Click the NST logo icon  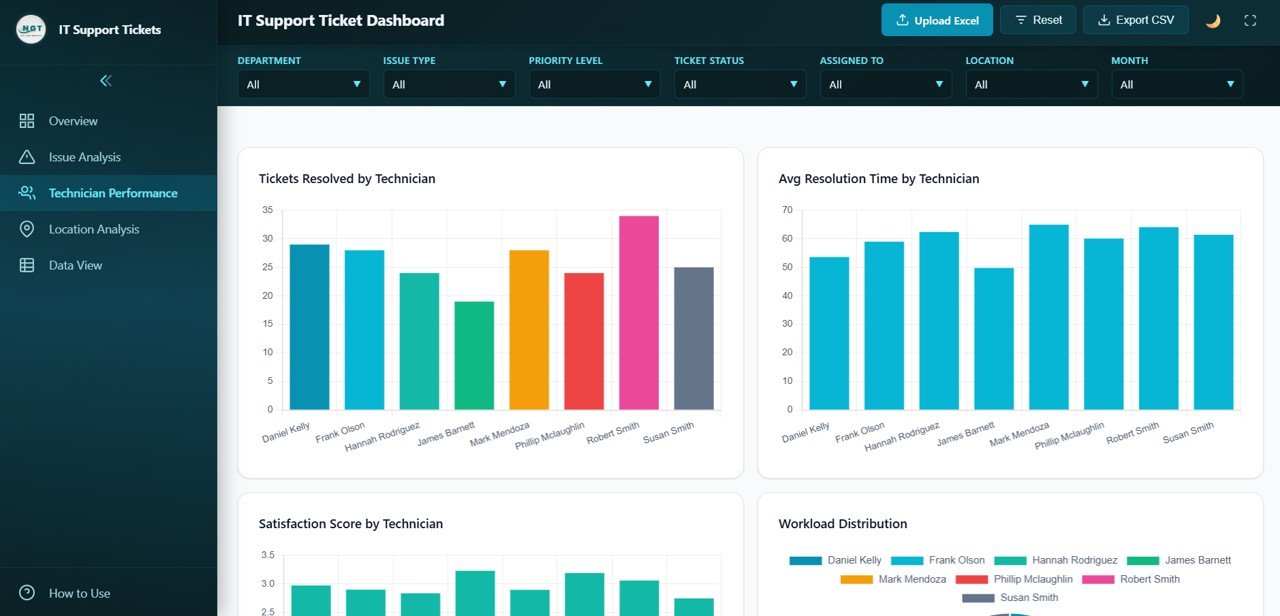point(31,30)
